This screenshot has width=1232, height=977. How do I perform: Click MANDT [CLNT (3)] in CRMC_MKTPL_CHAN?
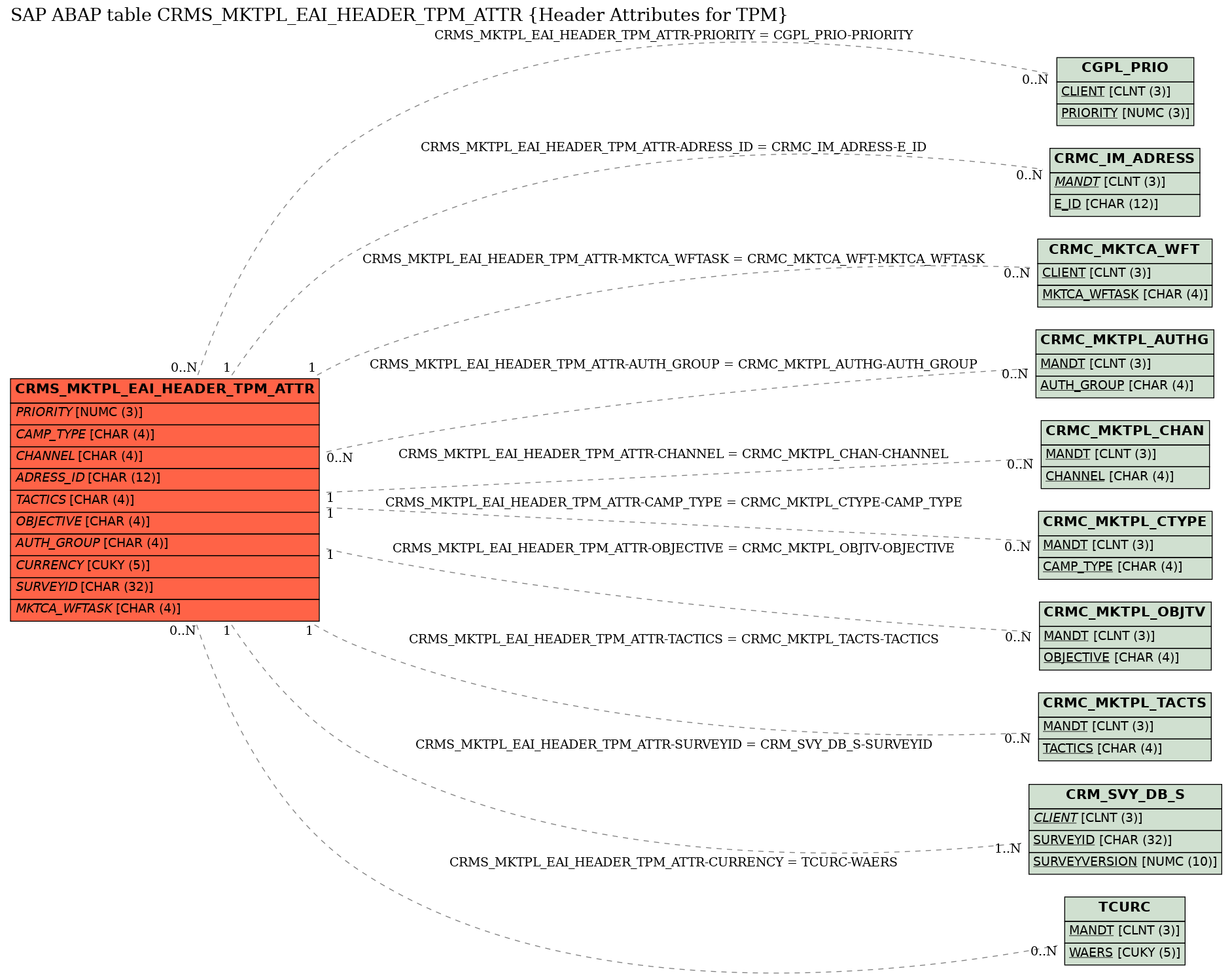pos(1125,455)
